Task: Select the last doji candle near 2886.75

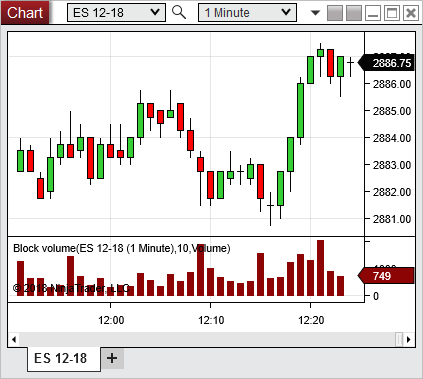Action: (x=350, y=63)
